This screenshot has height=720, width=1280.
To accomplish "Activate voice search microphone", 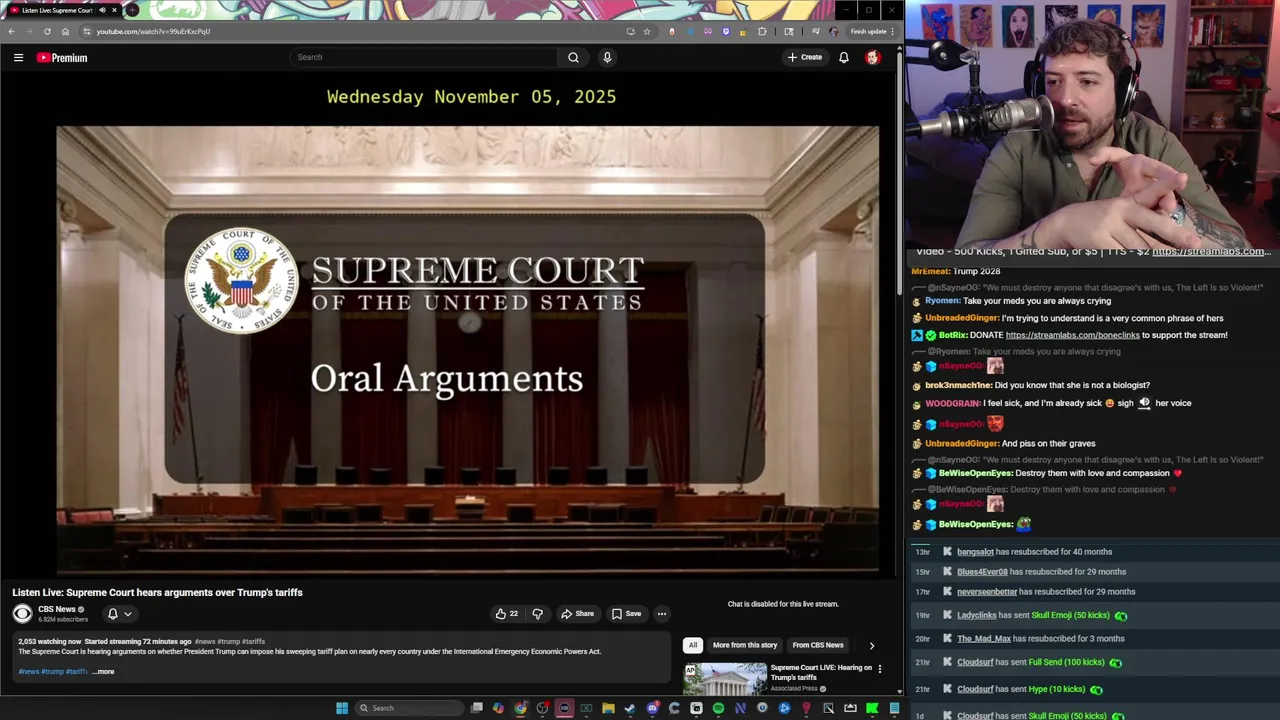I will [607, 57].
